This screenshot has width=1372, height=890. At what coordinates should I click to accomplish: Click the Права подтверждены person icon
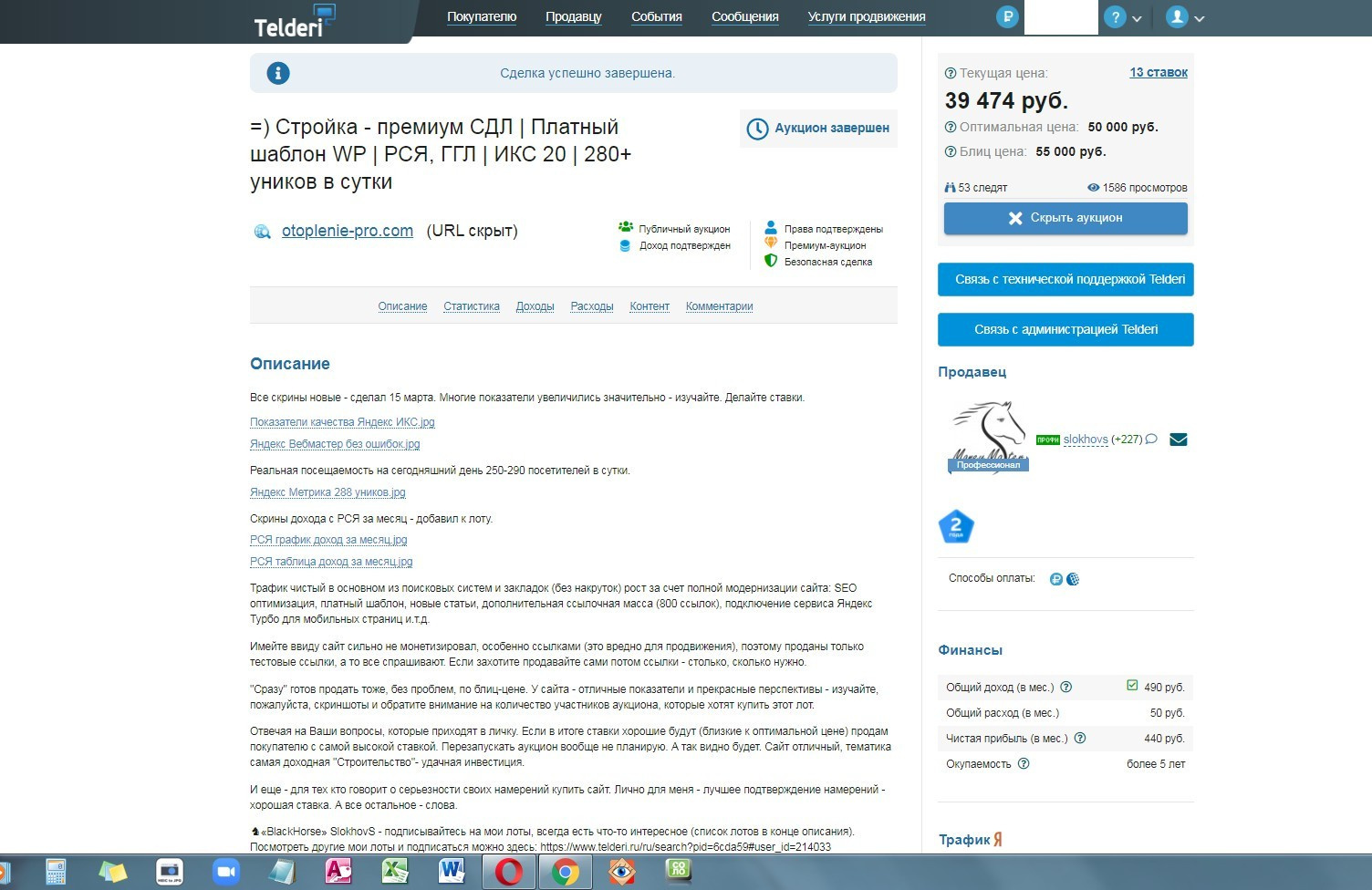click(771, 227)
